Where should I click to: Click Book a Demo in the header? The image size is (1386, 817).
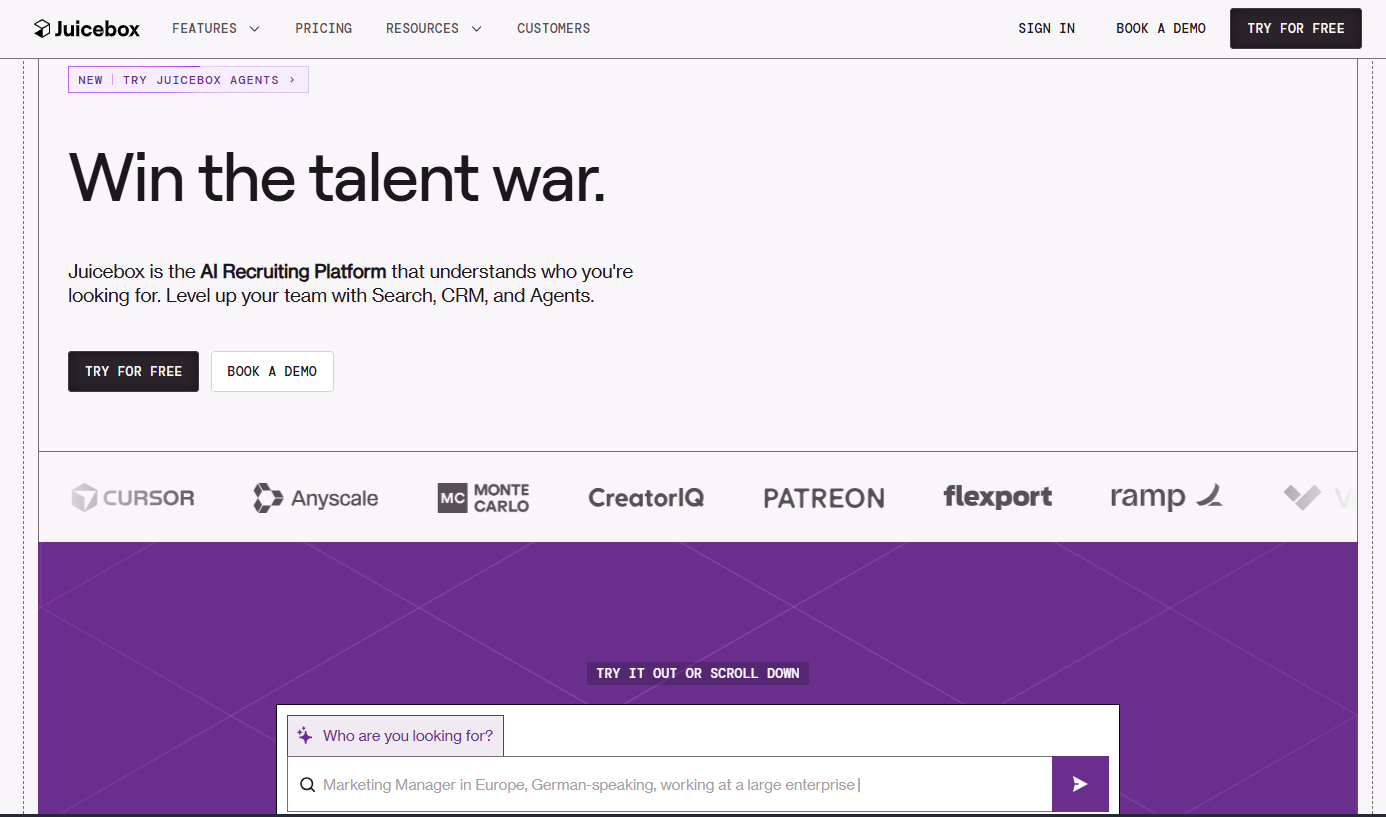(1161, 29)
